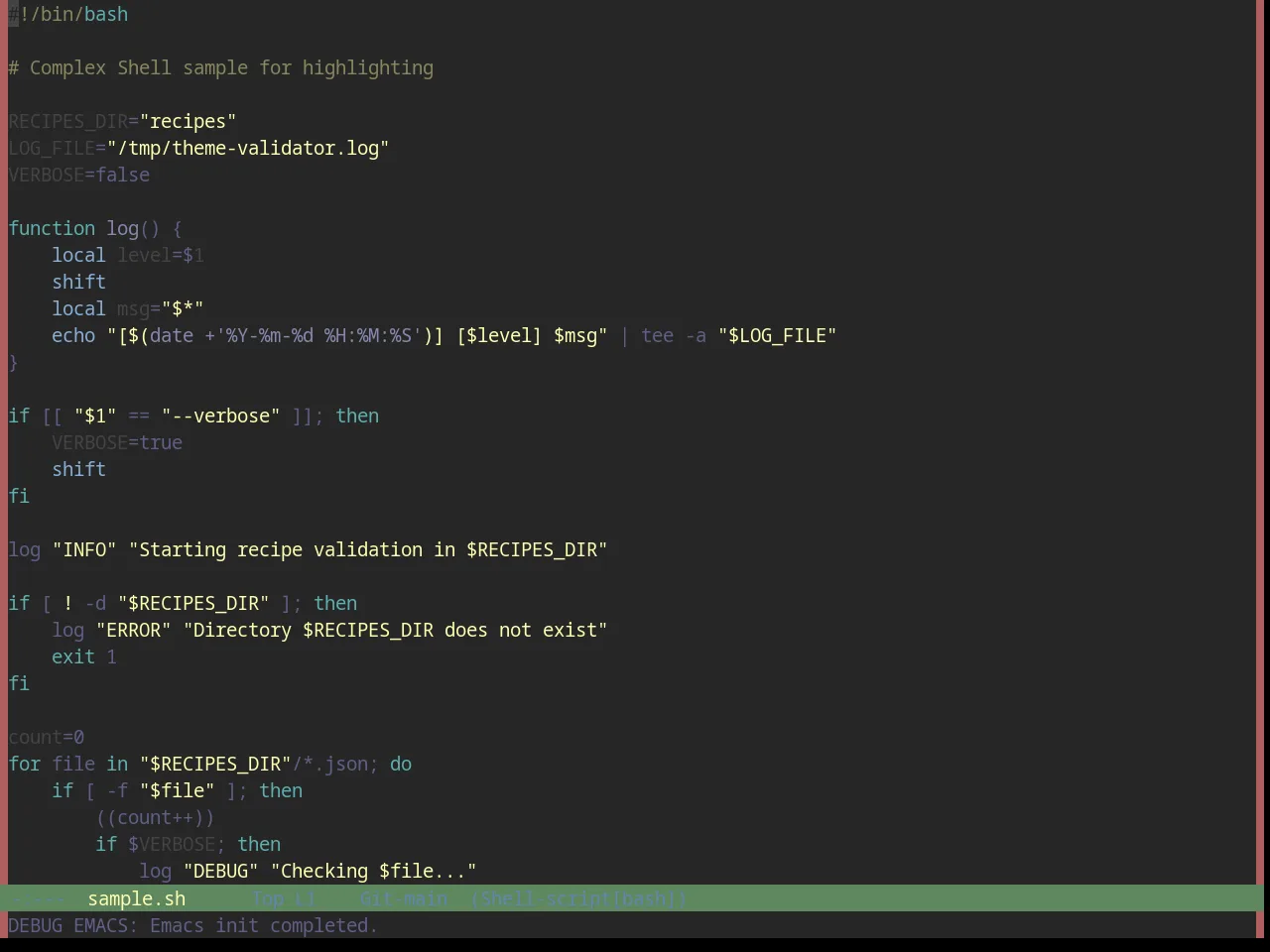This screenshot has width=1270, height=952.
Task: Click the "ERROR" string
Action: coord(134,631)
